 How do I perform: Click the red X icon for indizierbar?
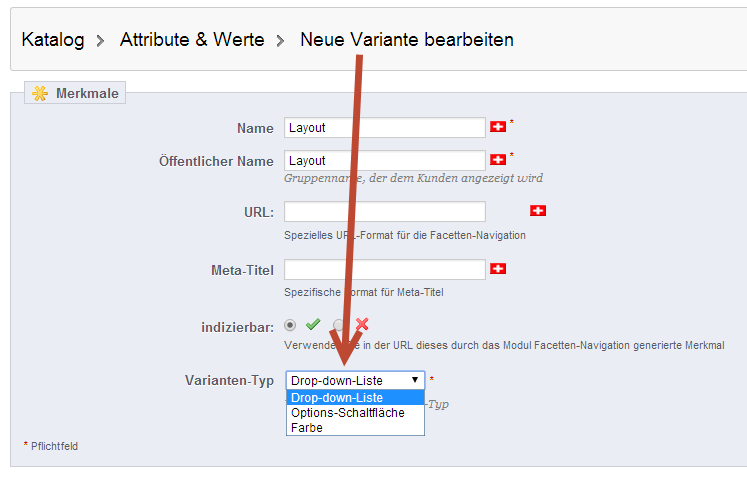tap(362, 325)
